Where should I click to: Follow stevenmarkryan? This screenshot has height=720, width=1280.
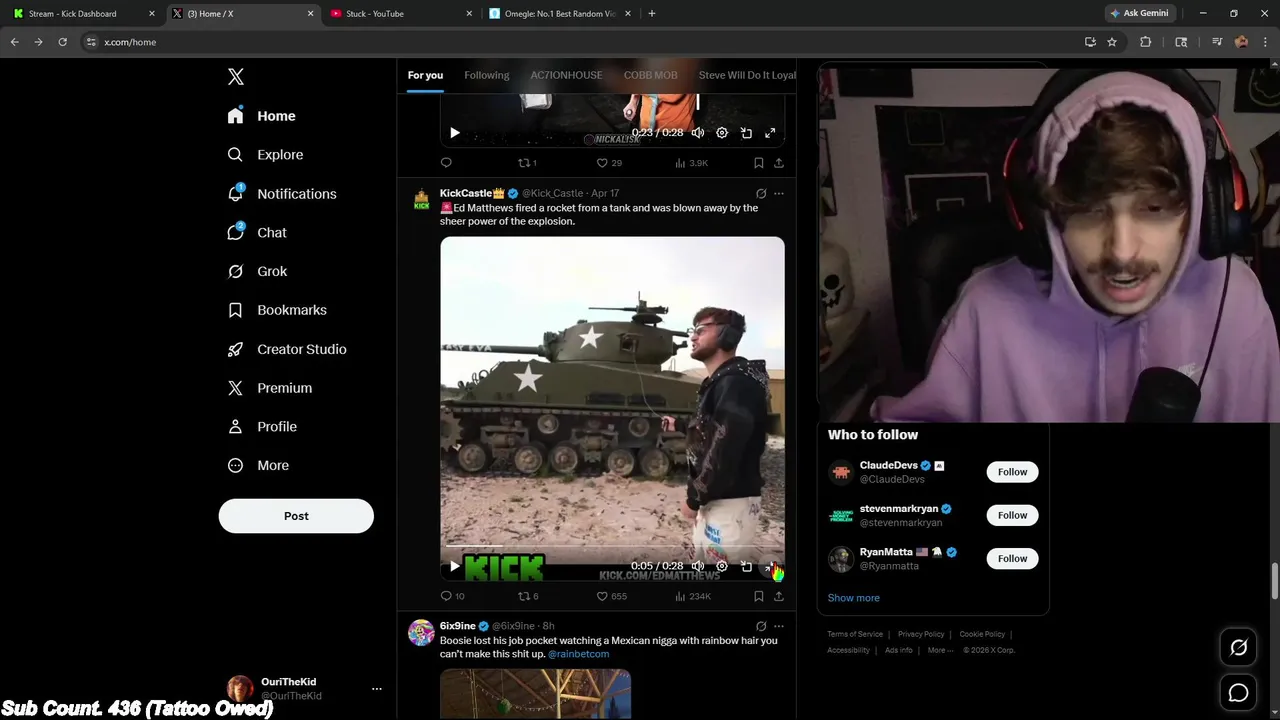click(x=1012, y=515)
